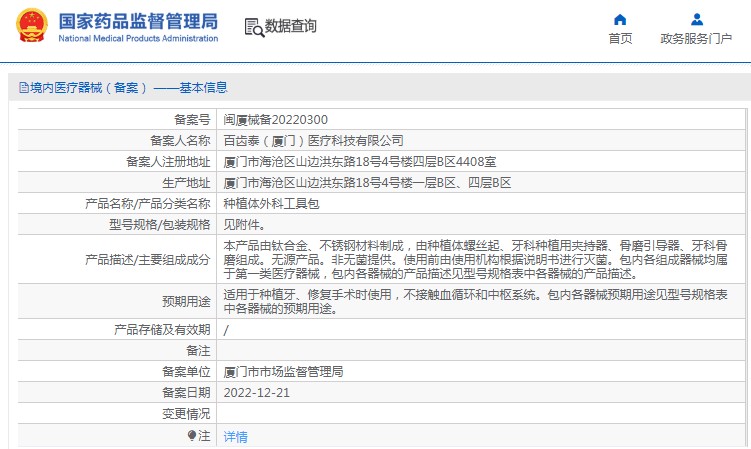751x449 pixels.
Task: Click the 备案日期 label
Action: tap(186, 393)
